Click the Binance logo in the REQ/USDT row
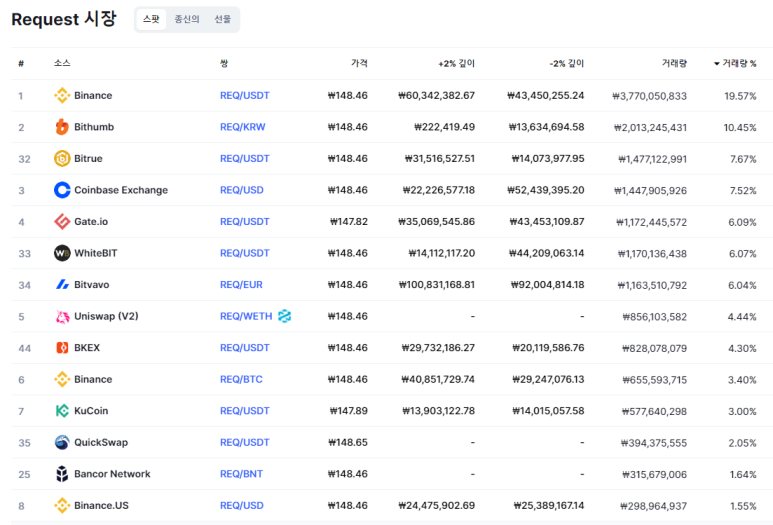Viewport: 773px width, 525px height. [62, 95]
